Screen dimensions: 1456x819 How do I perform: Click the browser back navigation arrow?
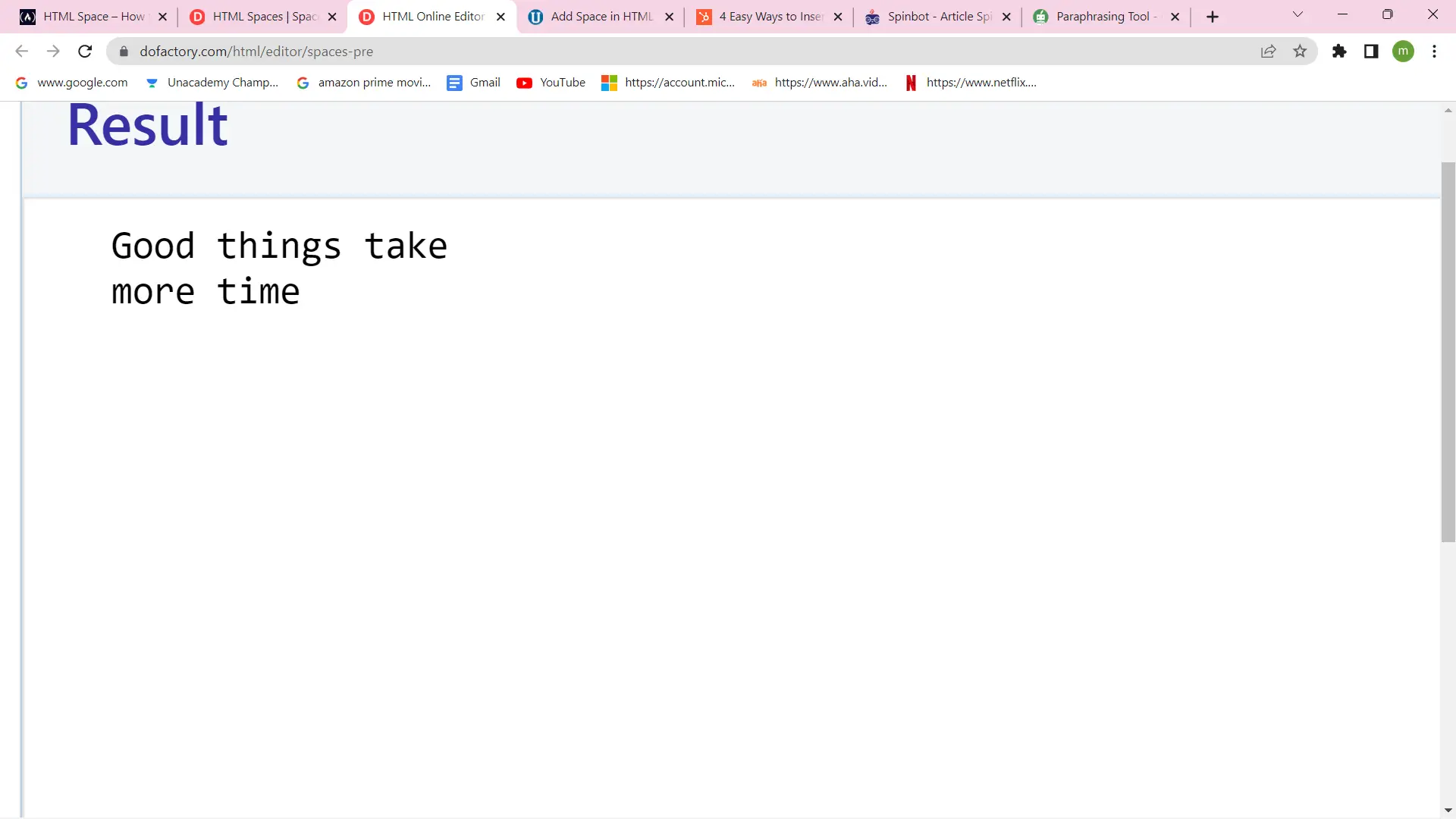[x=21, y=51]
